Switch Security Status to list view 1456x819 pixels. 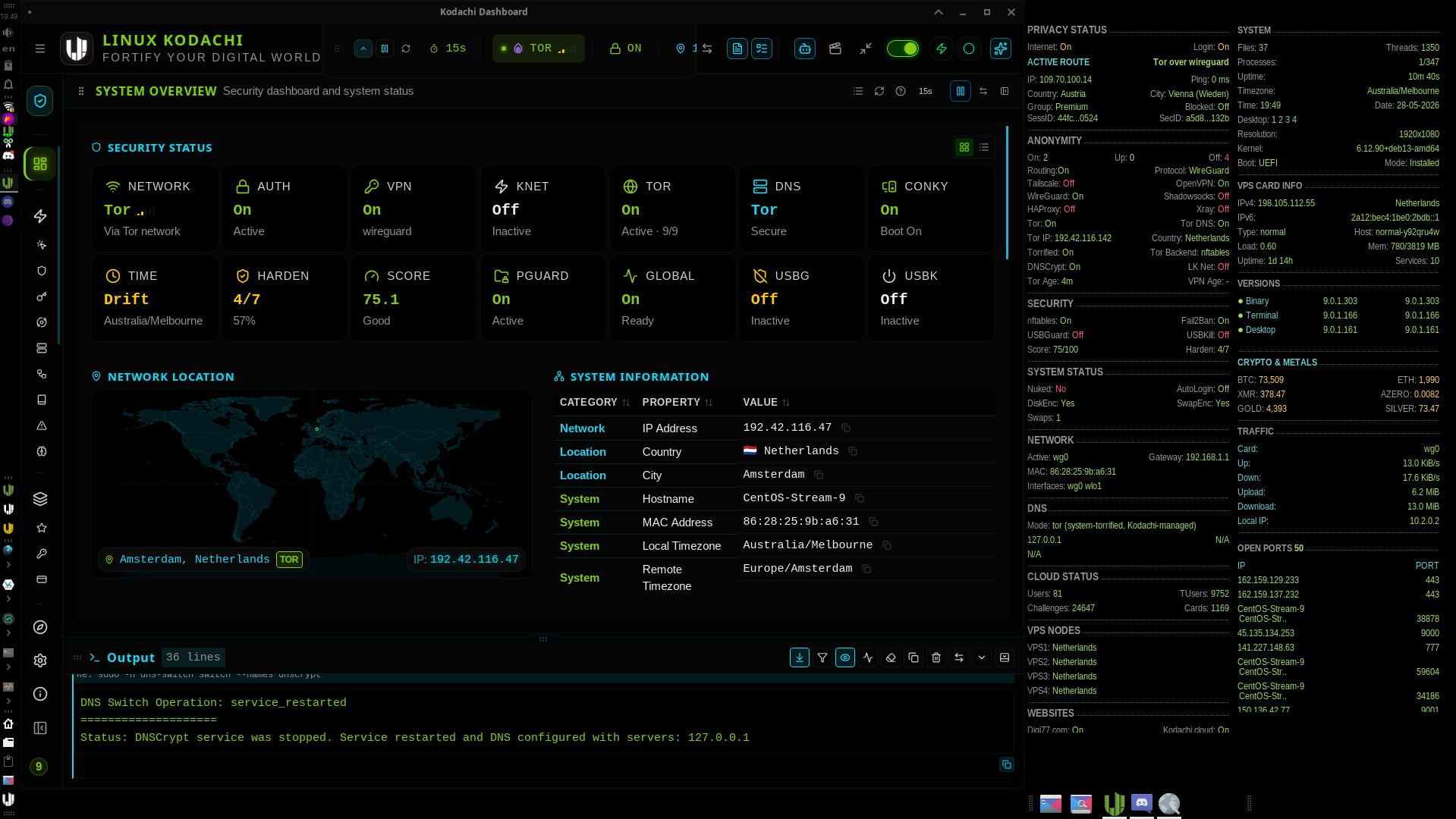point(984,147)
